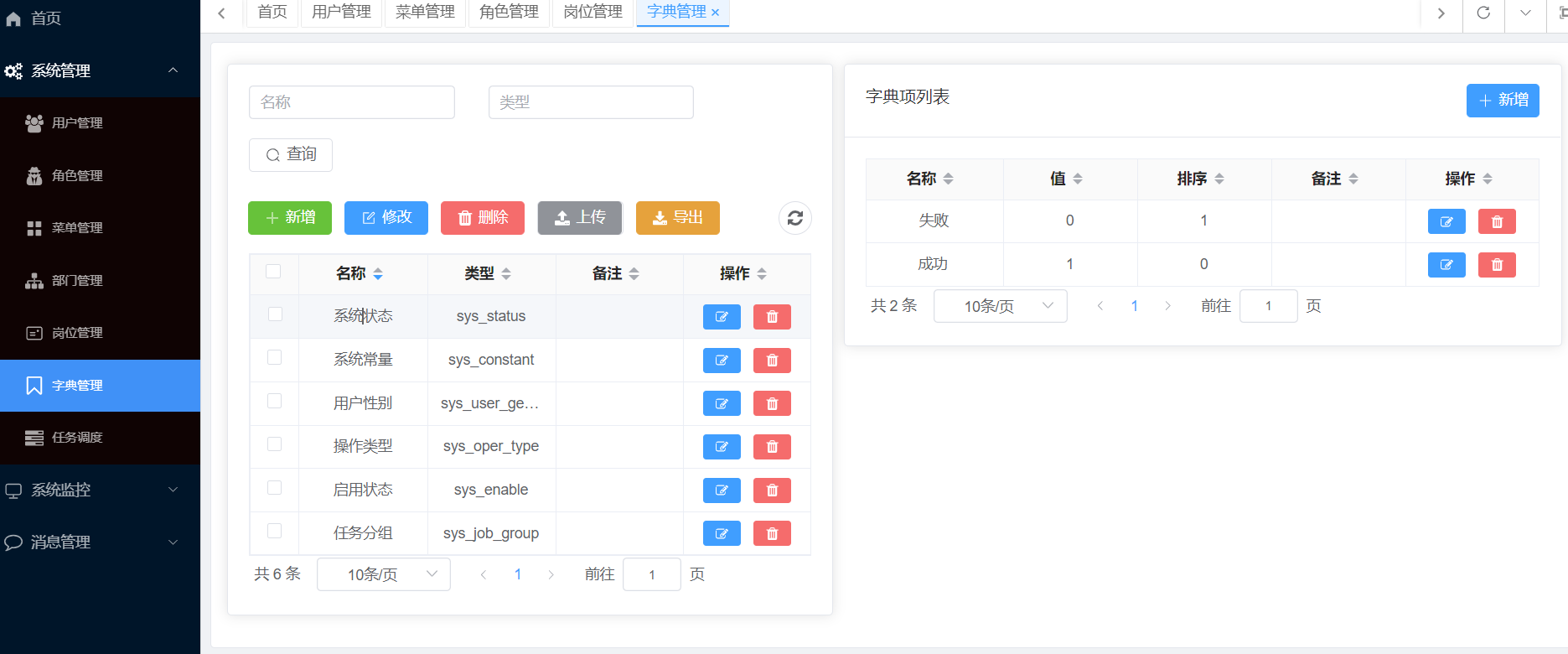Go to next page in dictionary table
Image resolution: width=1568 pixels, height=654 pixels.
(x=551, y=574)
